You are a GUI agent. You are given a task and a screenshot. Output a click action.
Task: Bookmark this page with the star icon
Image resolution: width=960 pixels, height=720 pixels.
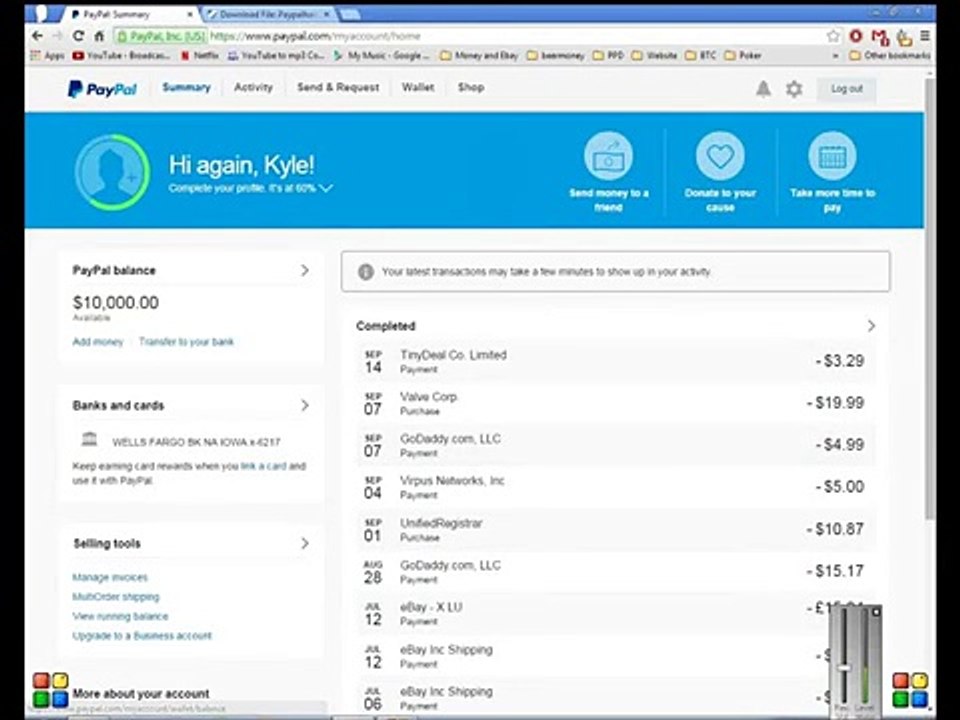coord(833,36)
